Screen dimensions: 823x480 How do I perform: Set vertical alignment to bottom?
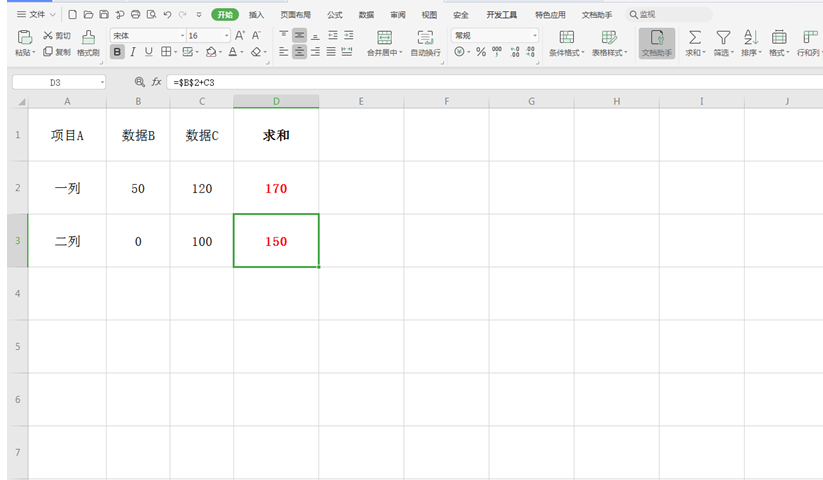tap(315, 35)
